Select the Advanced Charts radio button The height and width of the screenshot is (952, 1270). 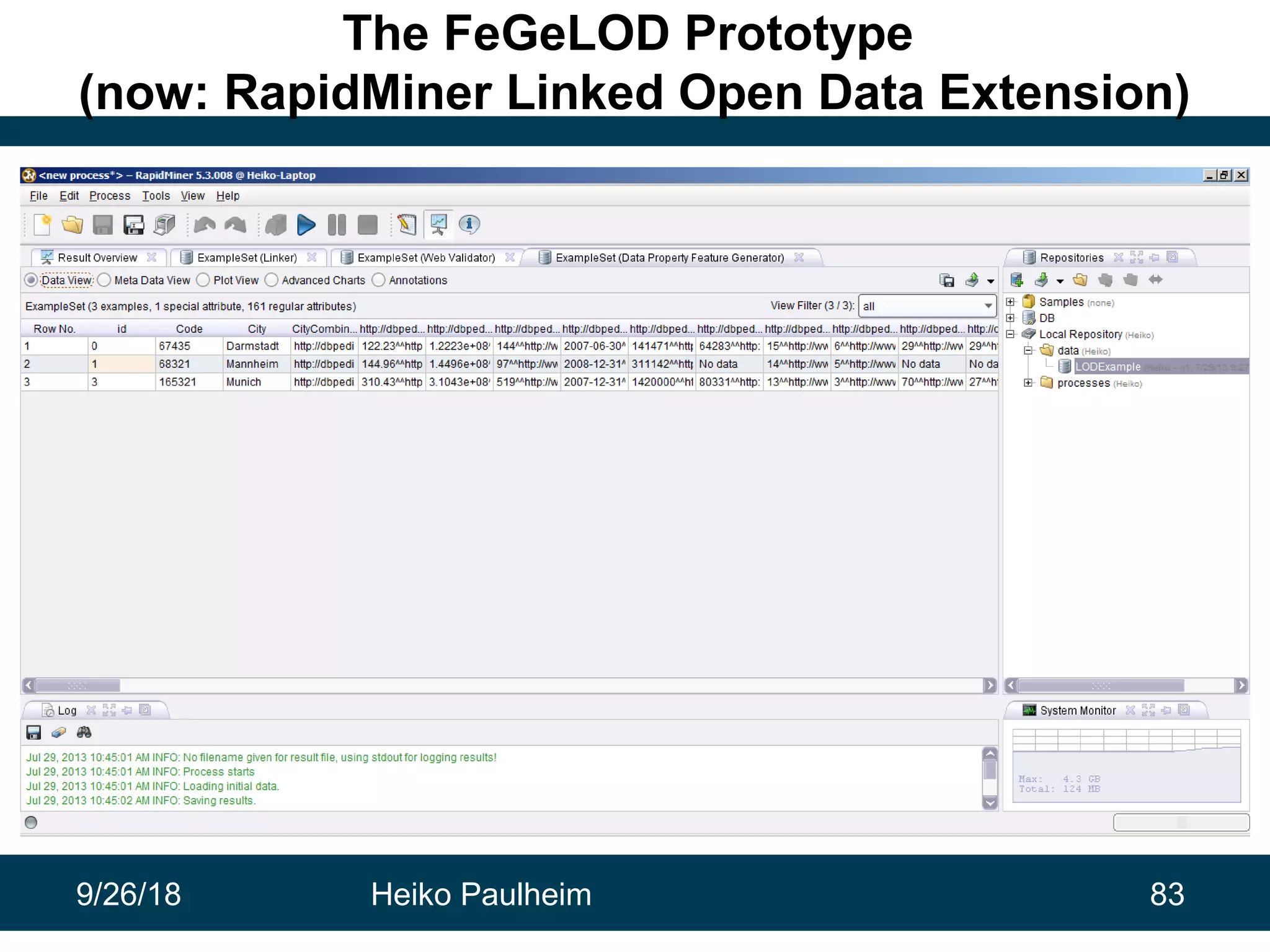pyautogui.click(x=271, y=280)
